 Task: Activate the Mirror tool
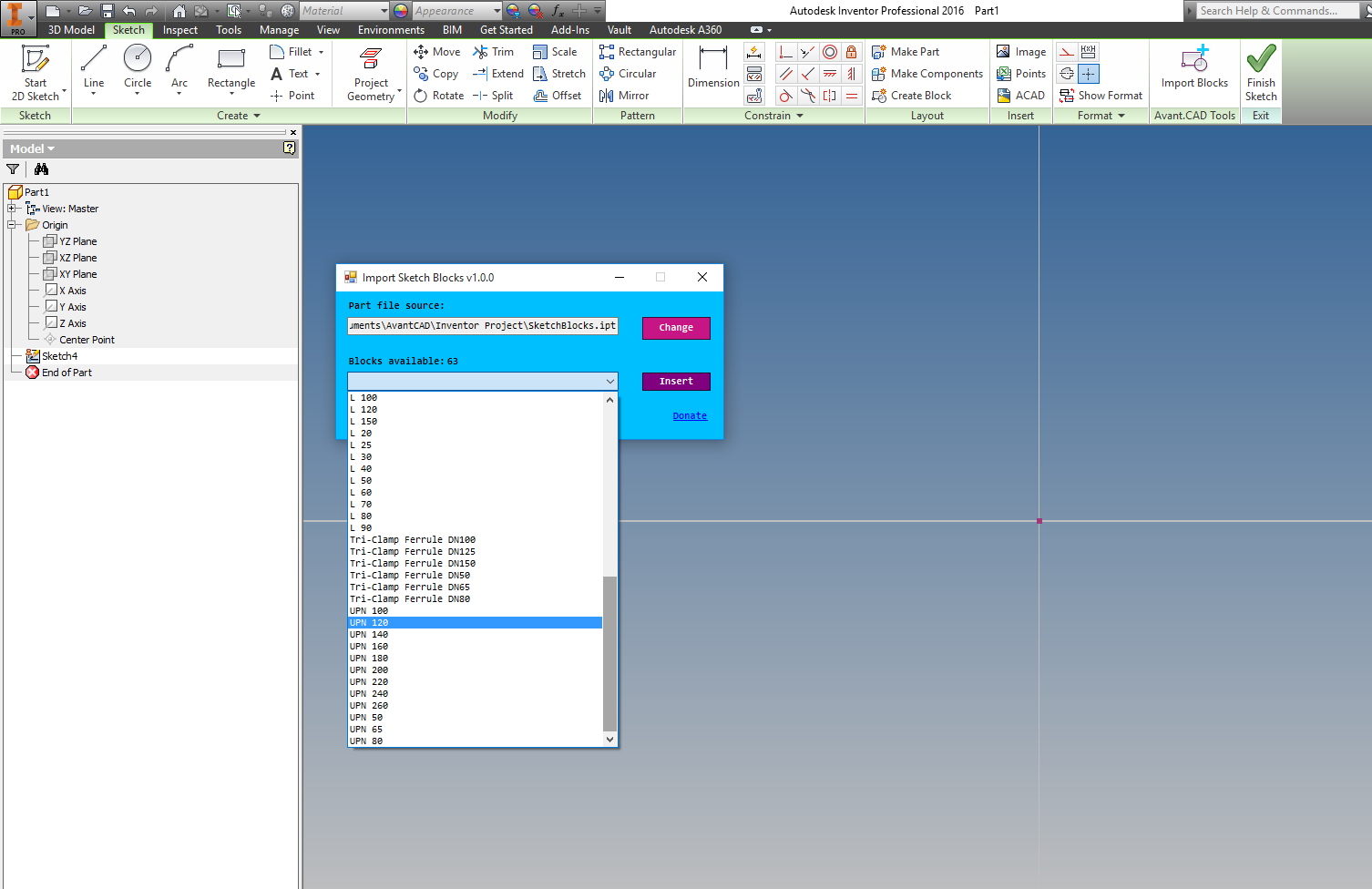tap(624, 96)
